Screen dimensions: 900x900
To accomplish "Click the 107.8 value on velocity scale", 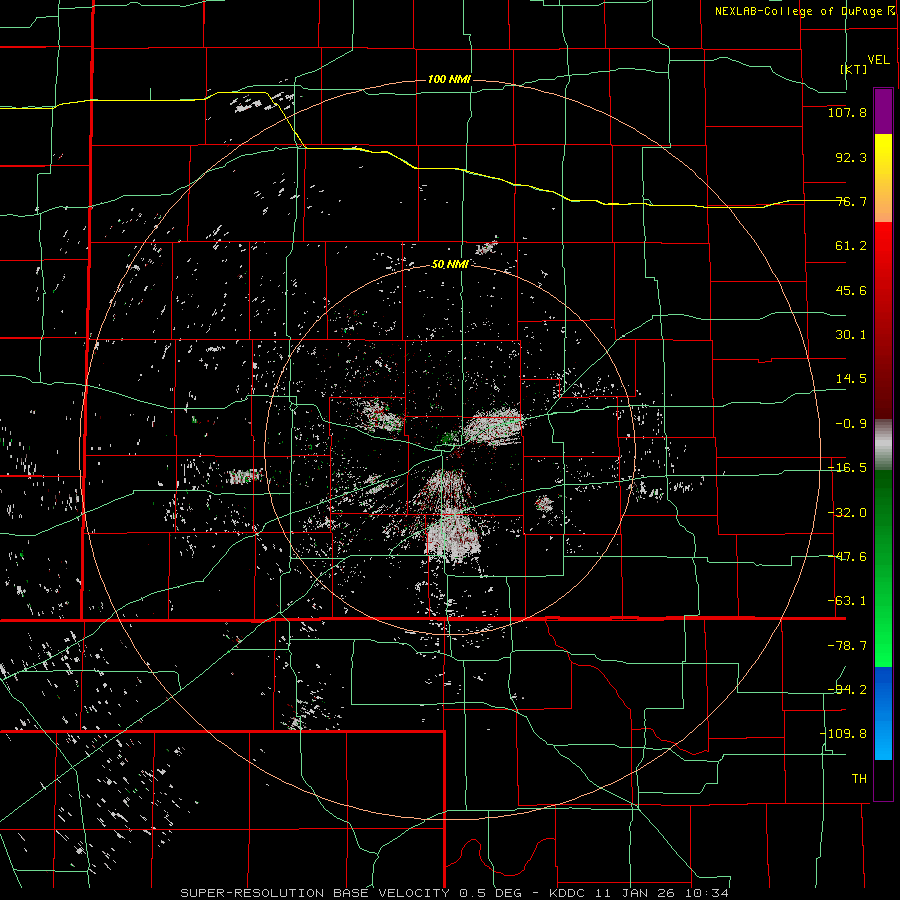I will point(847,112).
